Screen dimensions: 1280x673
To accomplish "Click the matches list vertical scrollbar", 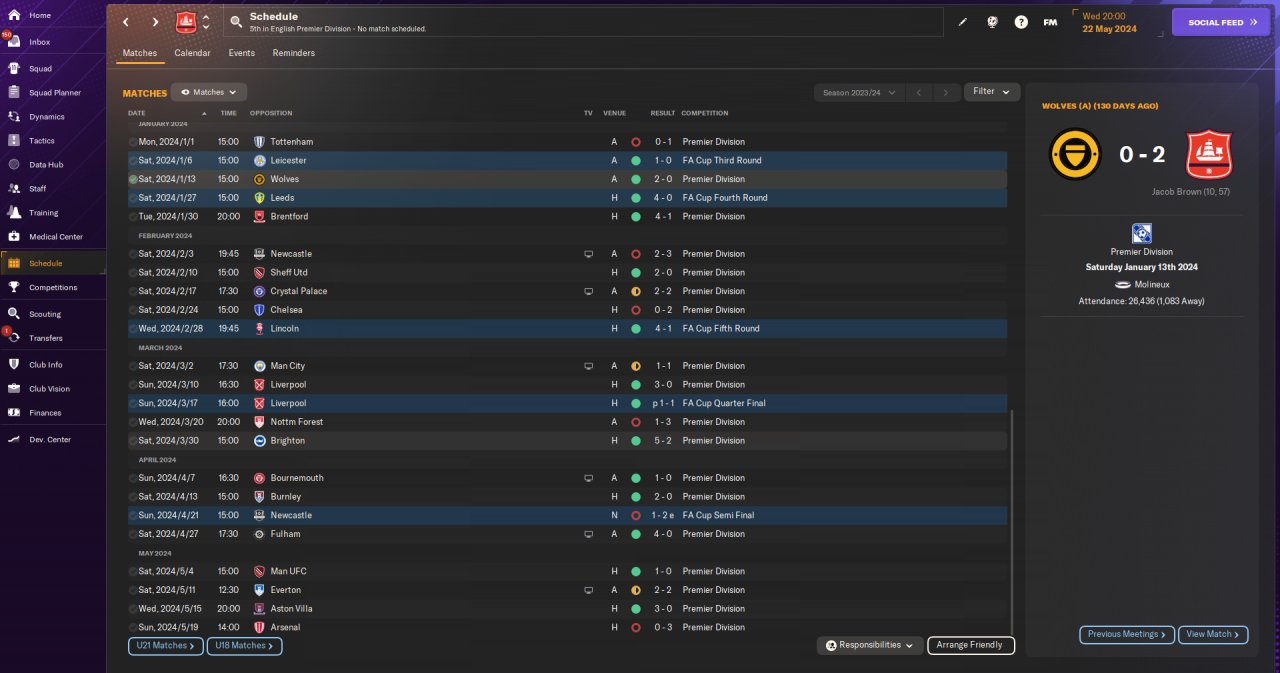I will pos(1012,520).
